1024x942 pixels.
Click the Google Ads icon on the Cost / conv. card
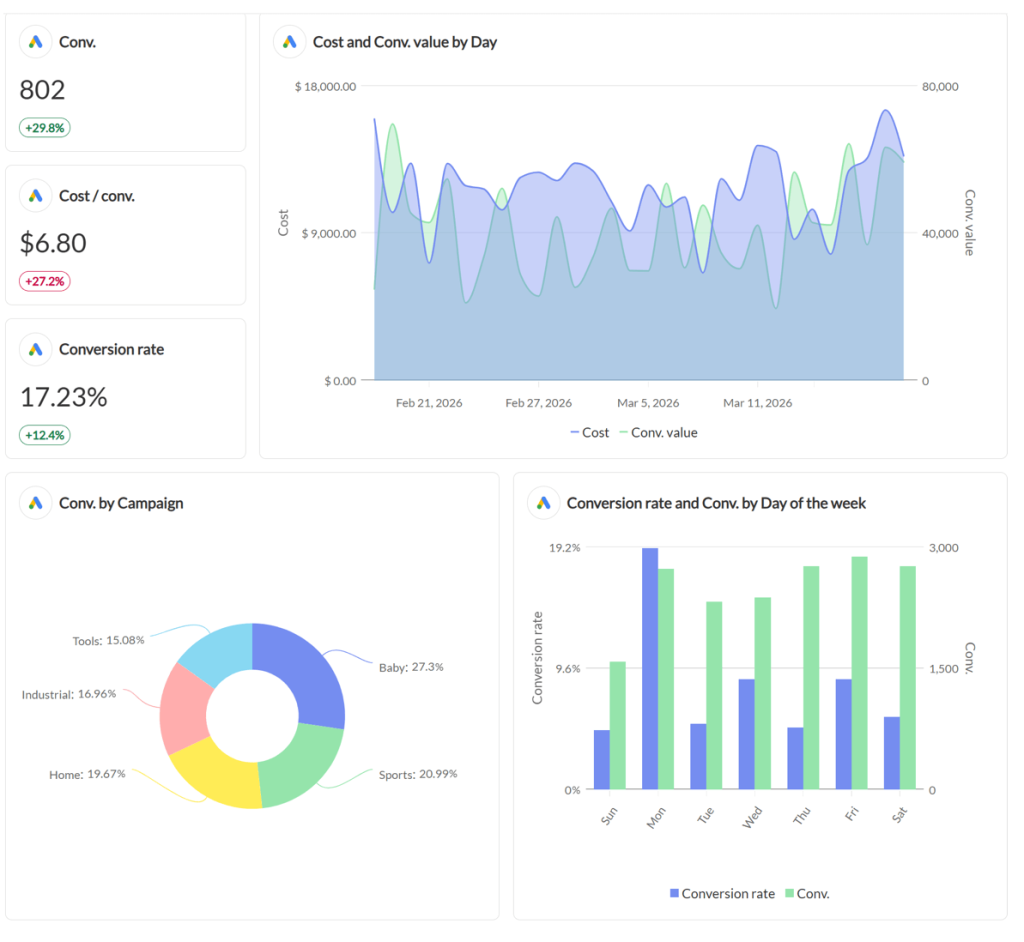[35, 195]
